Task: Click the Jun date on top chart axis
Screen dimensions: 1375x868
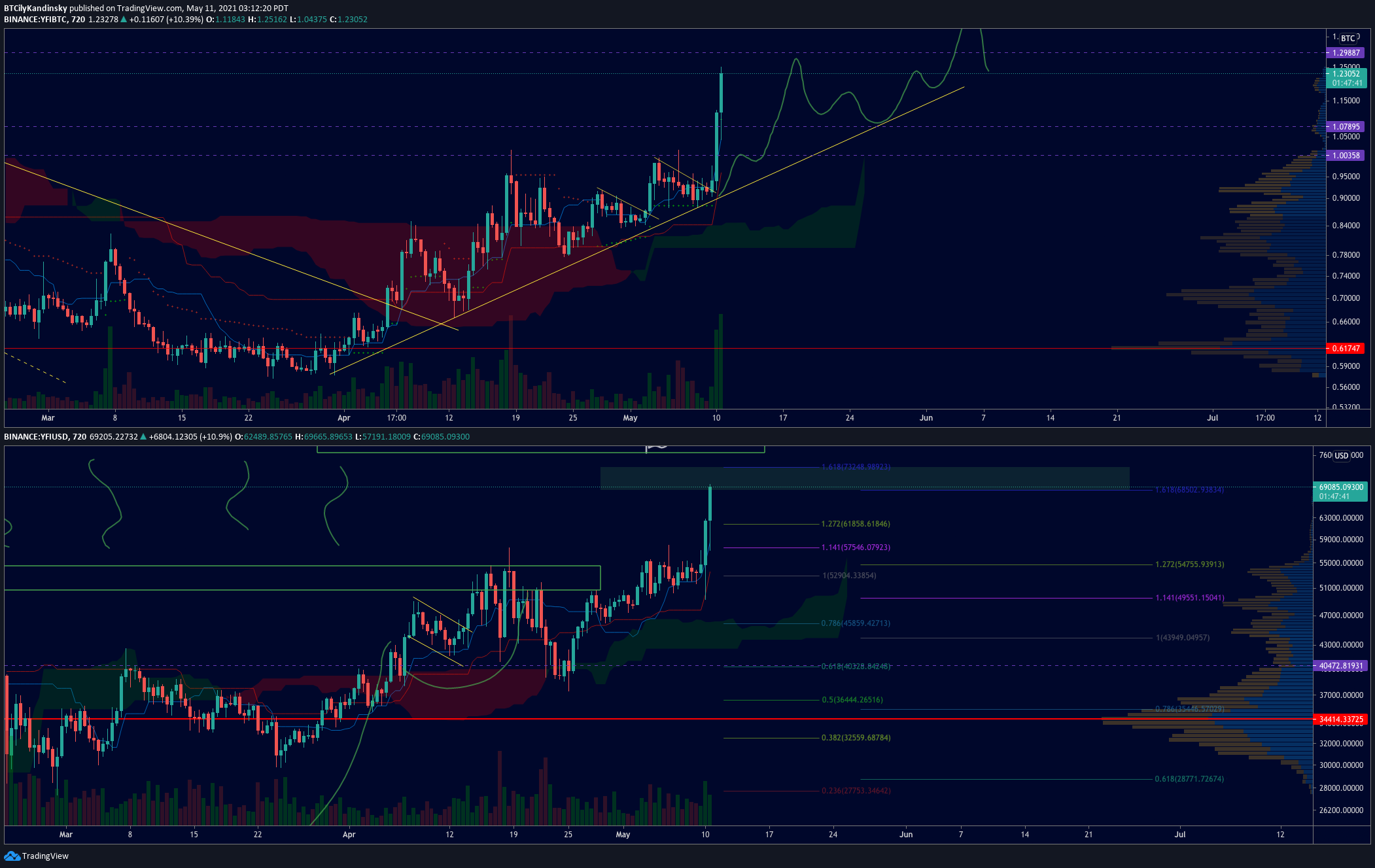Action: point(926,418)
